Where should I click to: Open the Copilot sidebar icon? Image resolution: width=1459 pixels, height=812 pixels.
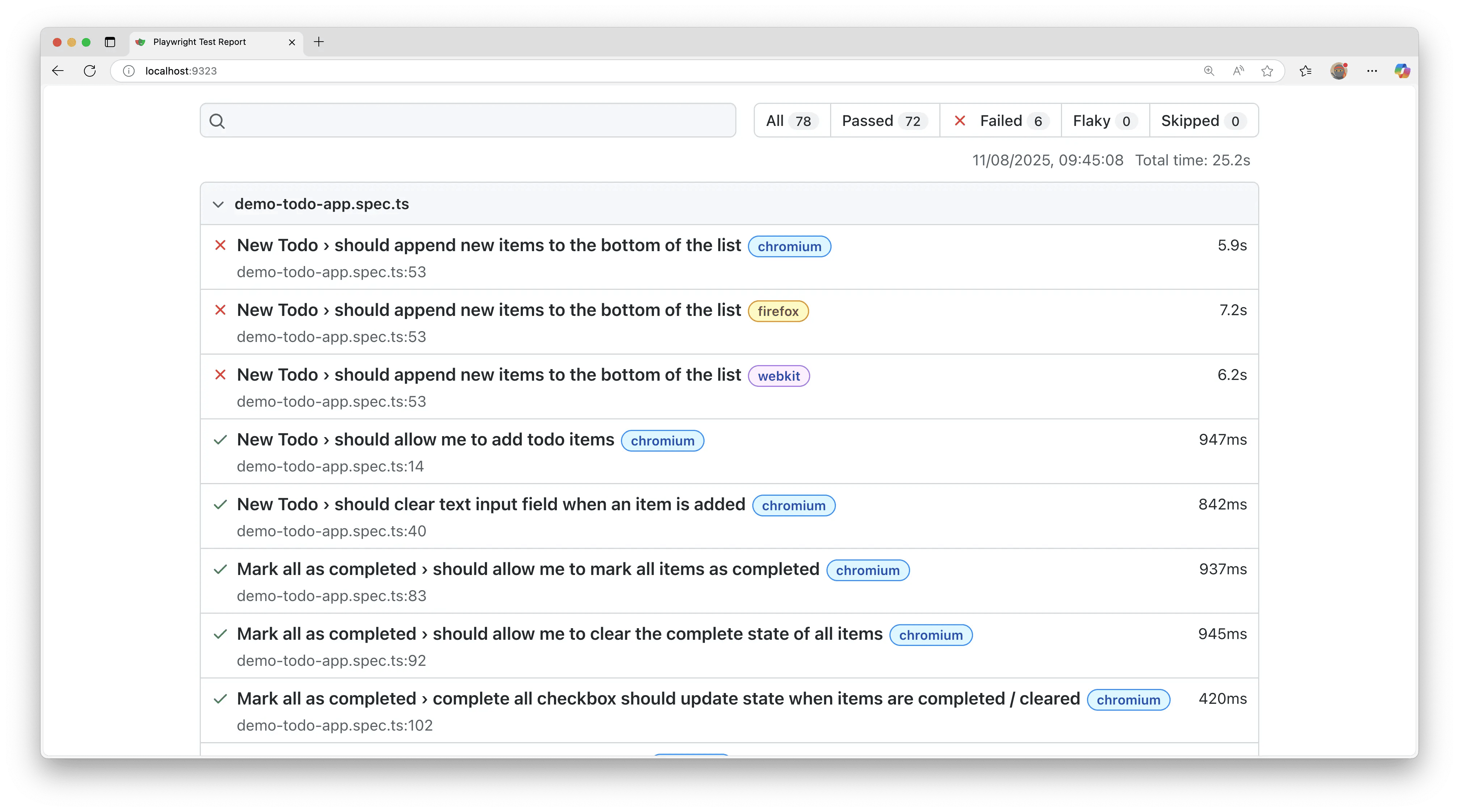[1402, 71]
